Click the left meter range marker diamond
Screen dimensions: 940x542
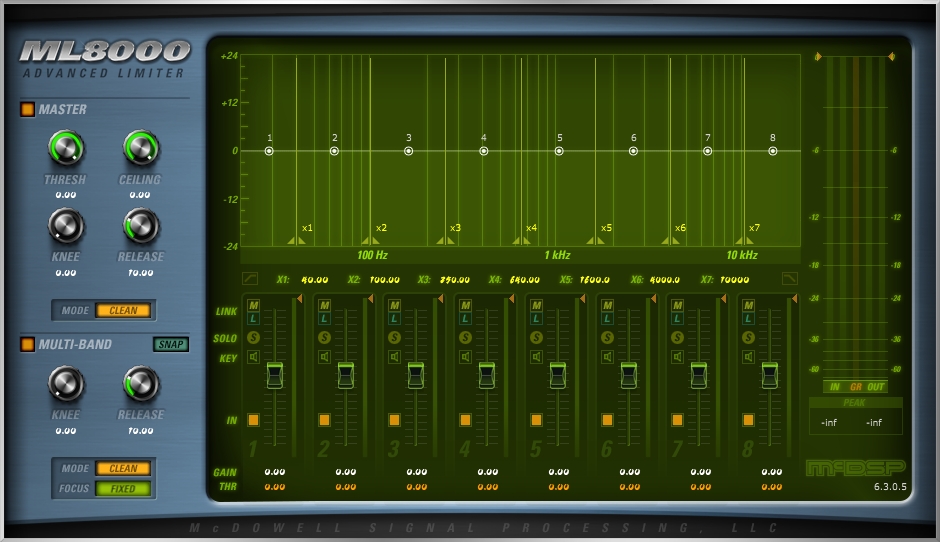click(818, 56)
